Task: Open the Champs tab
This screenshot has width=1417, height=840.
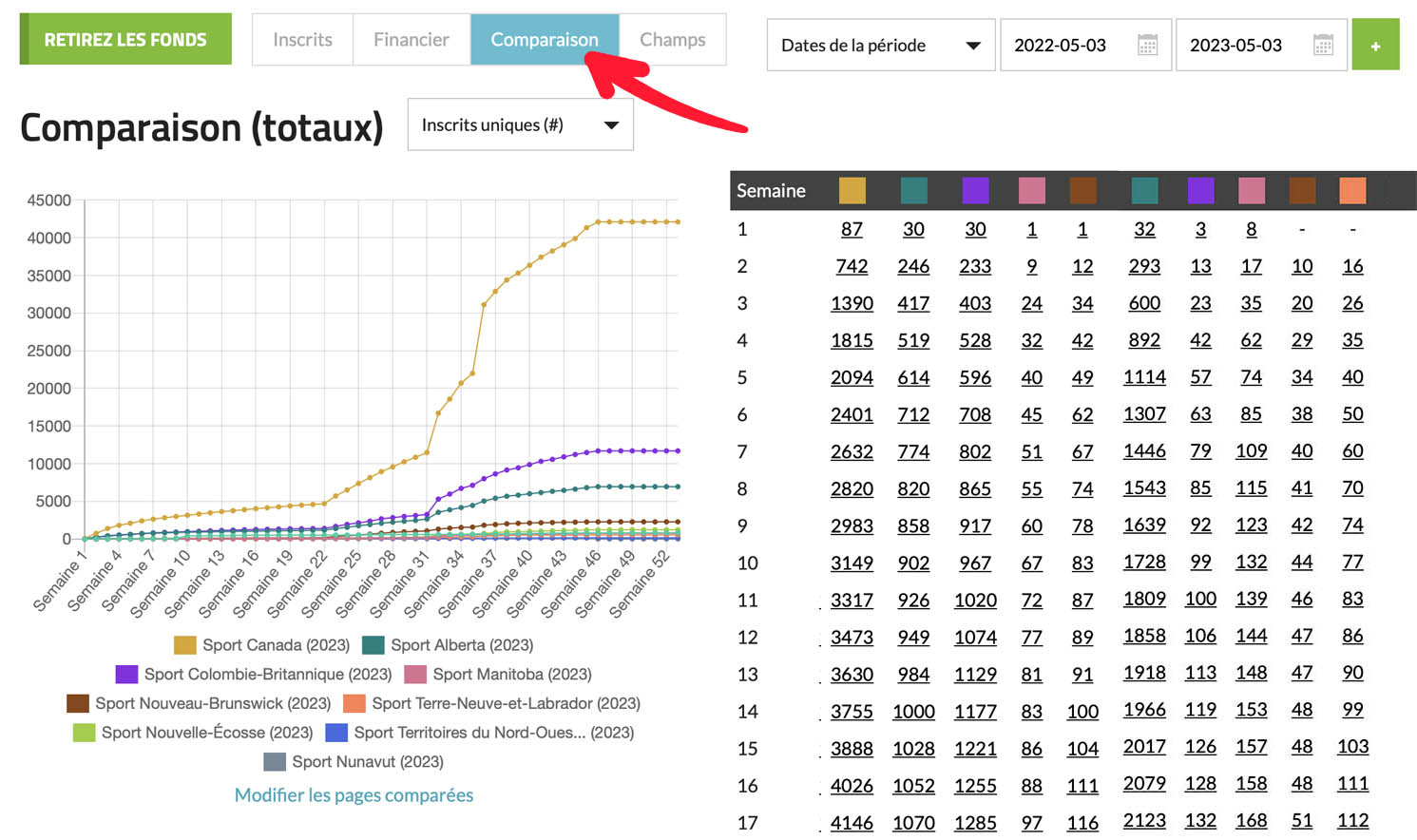Action: [x=672, y=40]
